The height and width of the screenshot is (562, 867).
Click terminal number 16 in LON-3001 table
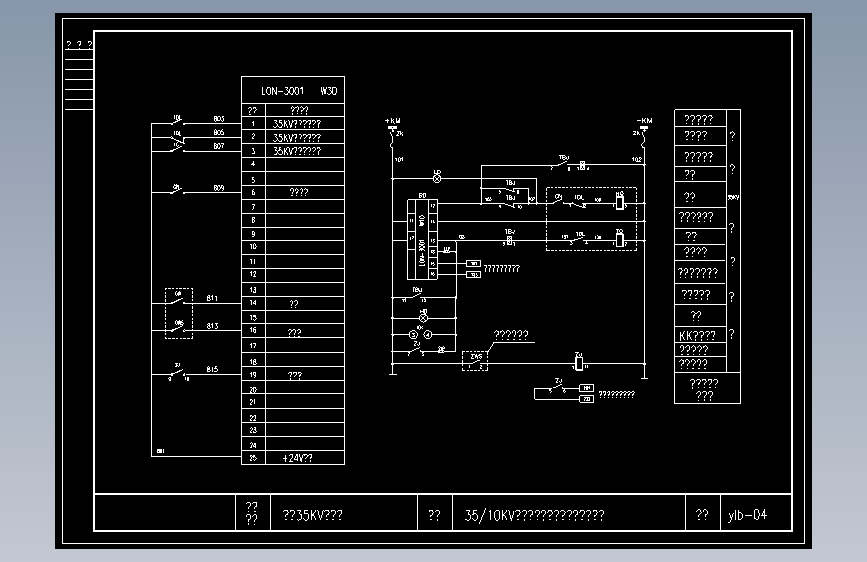click(253, 330)
